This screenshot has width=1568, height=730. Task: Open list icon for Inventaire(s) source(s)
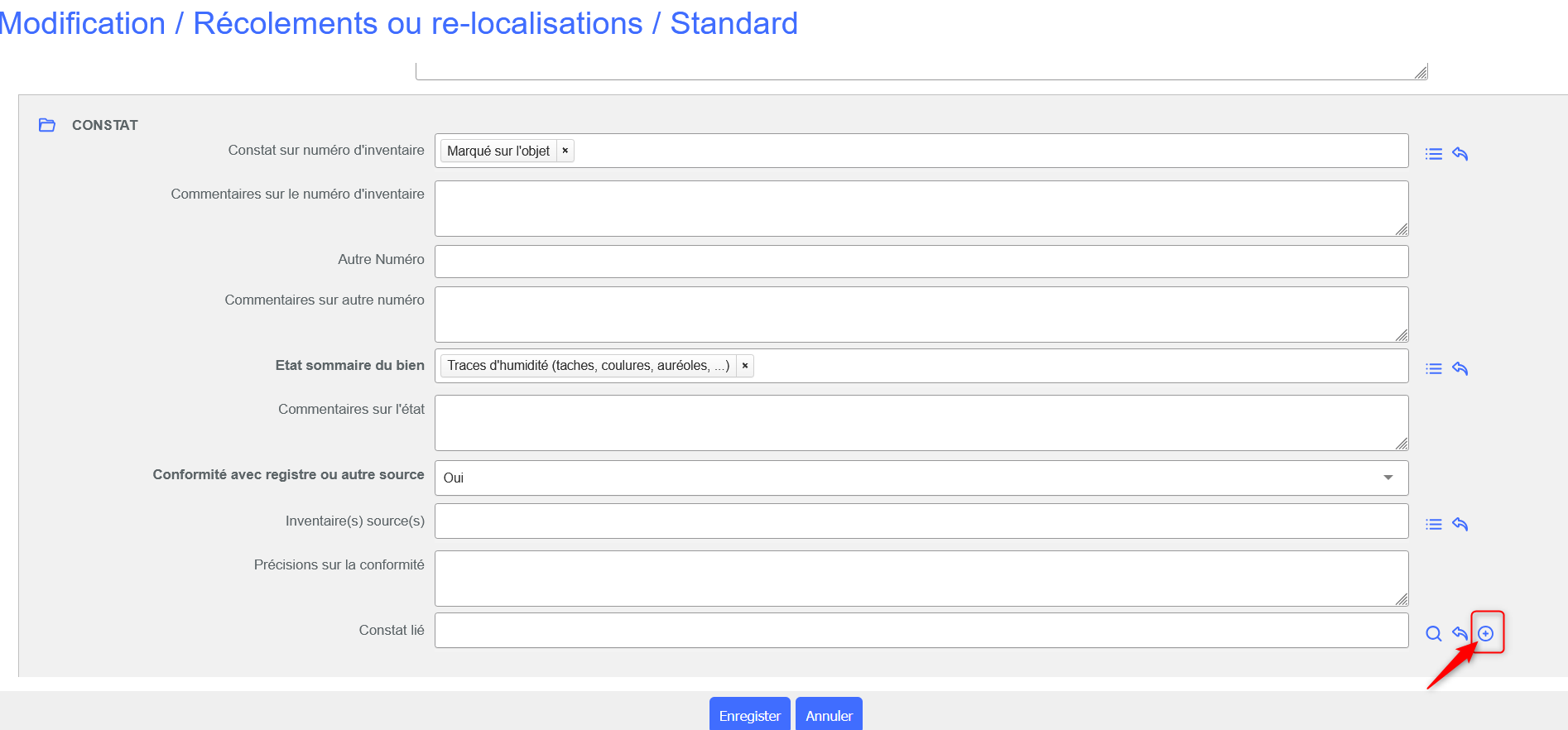pyautogui.click(x=1433, y=525)
